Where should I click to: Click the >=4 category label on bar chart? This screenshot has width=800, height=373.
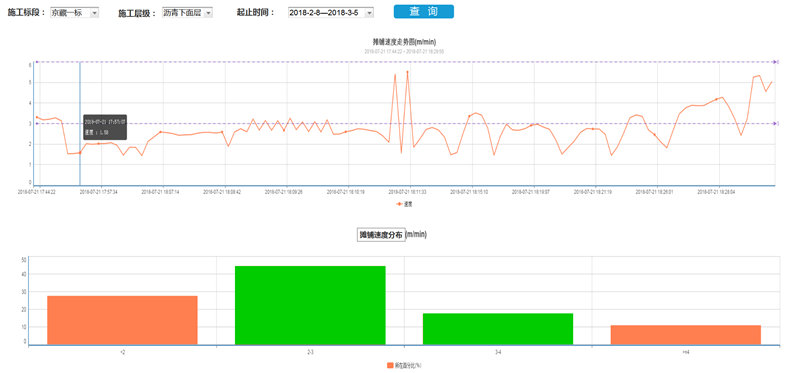[686, 352]
